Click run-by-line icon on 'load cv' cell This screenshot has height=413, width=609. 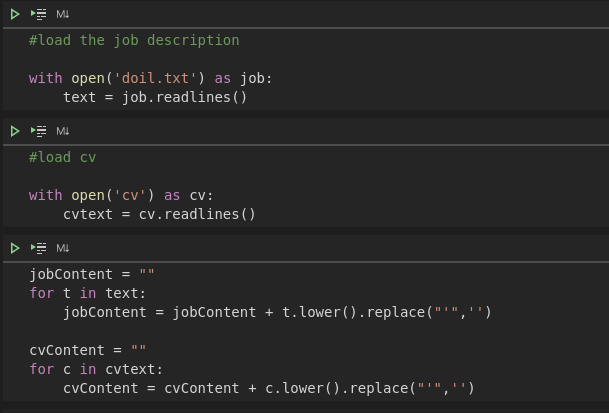point(39,131)
